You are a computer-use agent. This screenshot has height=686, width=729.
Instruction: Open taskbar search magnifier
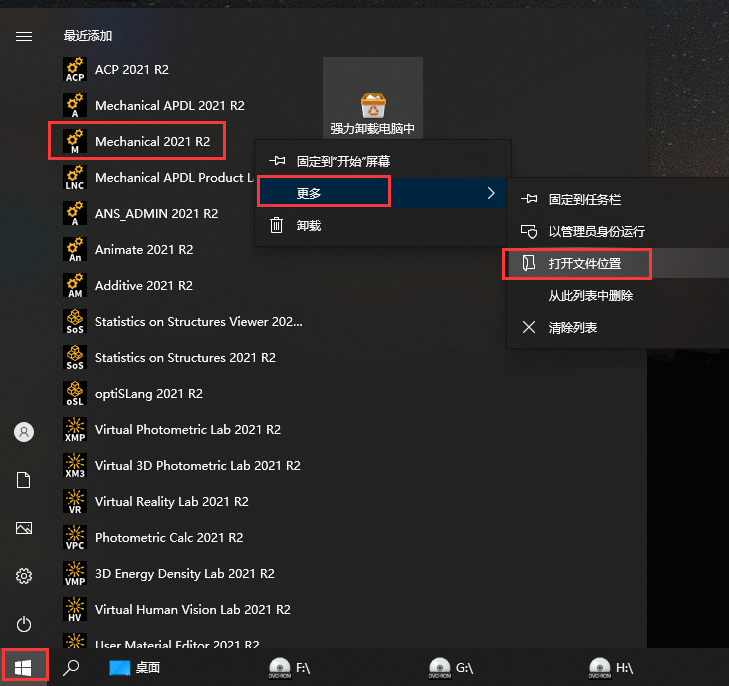(71, 668)
